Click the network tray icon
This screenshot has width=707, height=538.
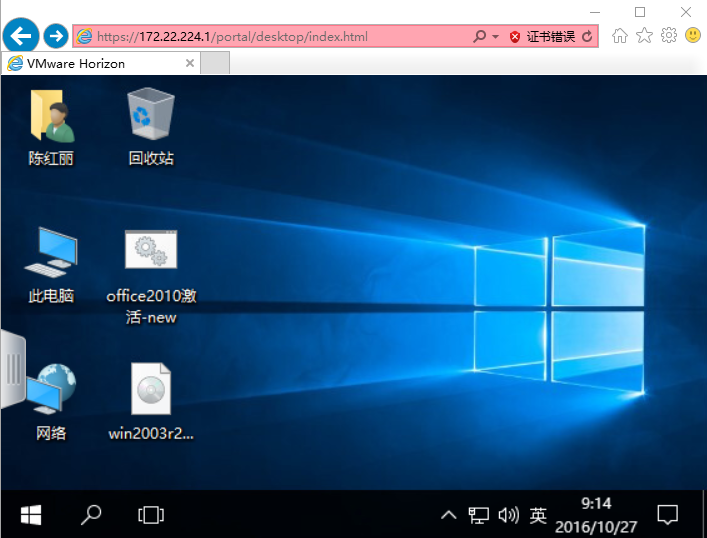479,516
